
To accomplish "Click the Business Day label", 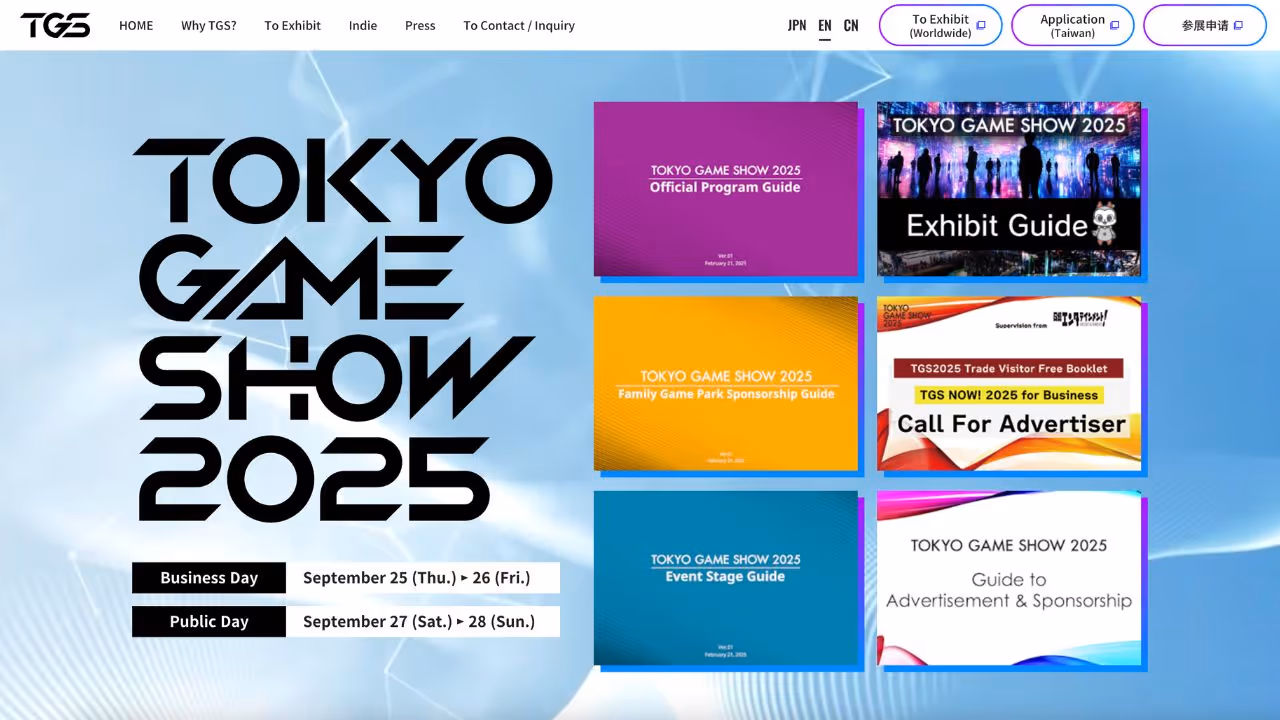I will pos(209,578).
